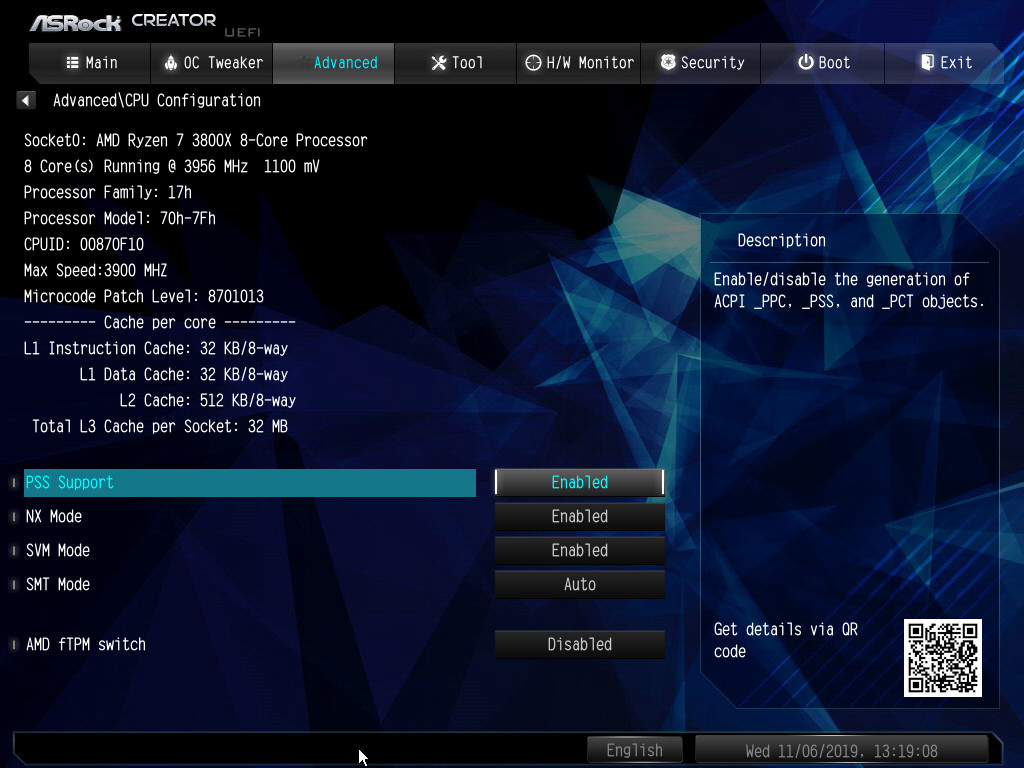Click the Tool wrench icon
This screenshot has width=1024, height=768.
tap(438, 63)
